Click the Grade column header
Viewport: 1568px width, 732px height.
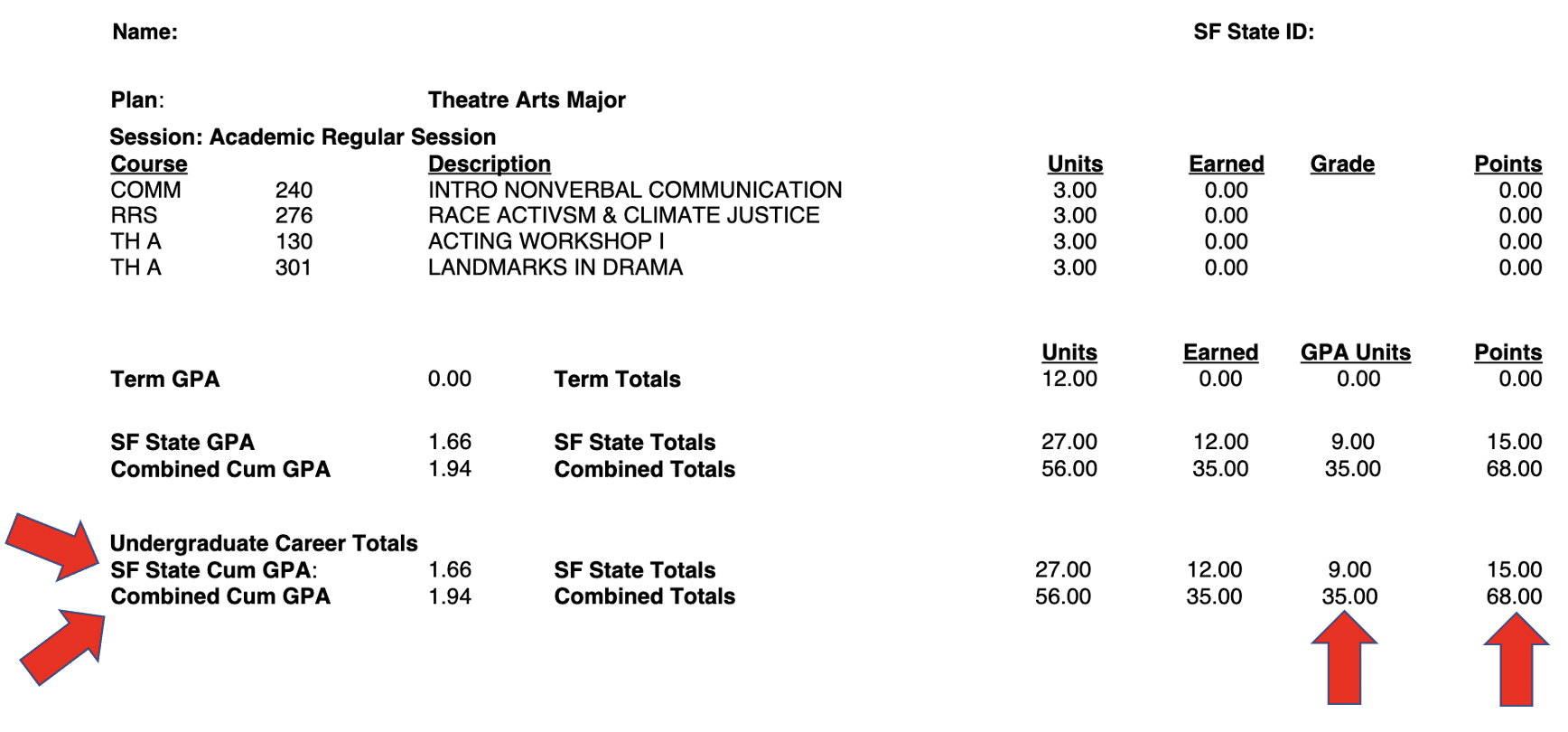(1342, 164)
